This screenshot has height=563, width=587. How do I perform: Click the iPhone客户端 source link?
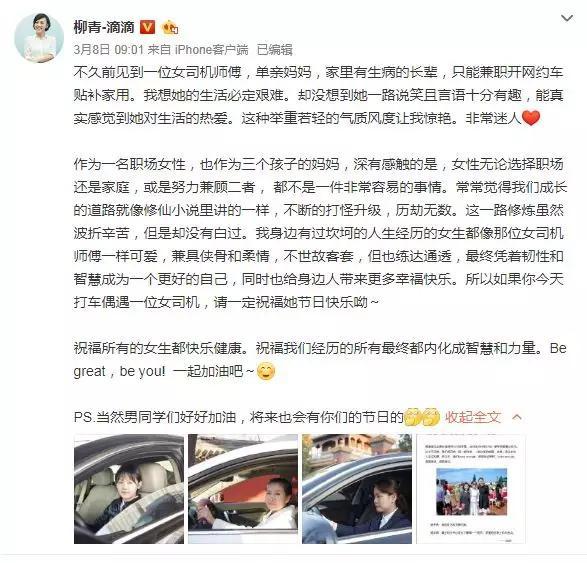212,50
